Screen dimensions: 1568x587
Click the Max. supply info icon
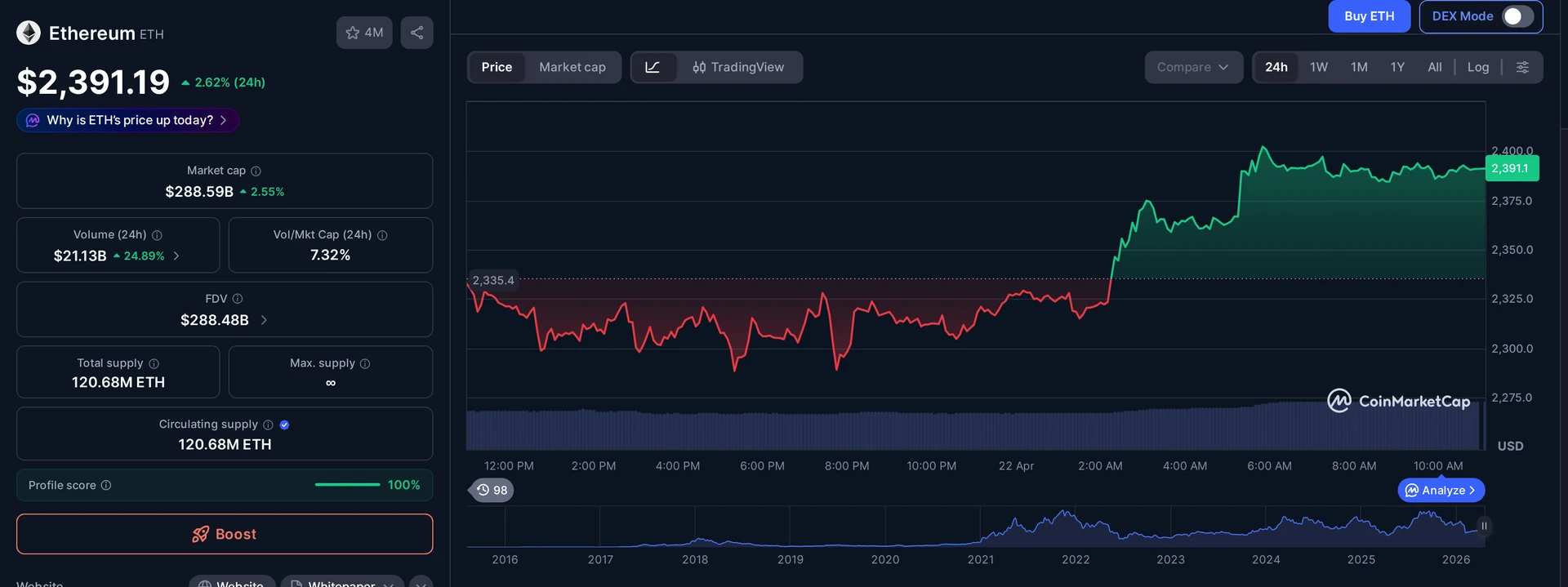point(365,363)
